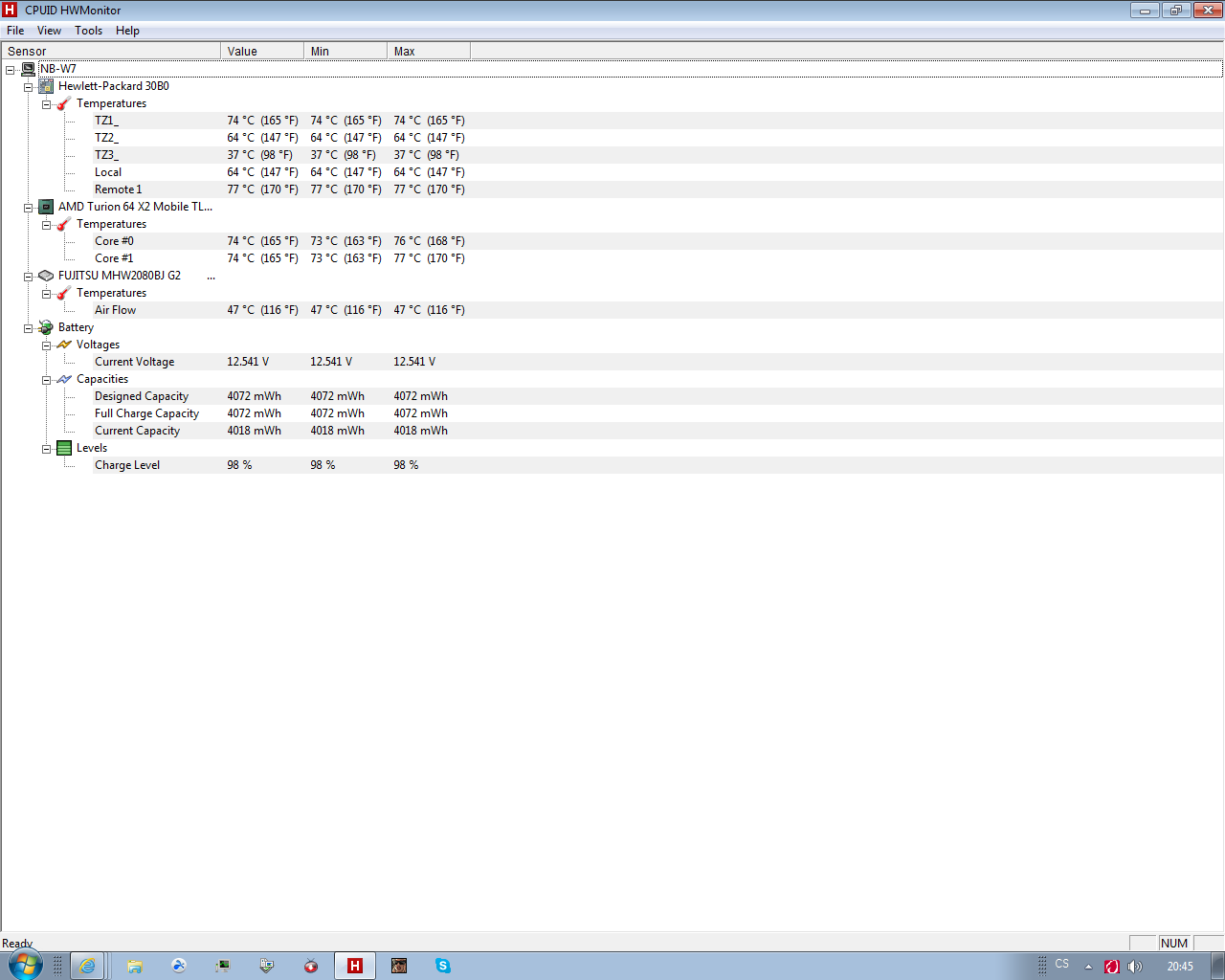The height and width of the screenshot is (980, 1225).
Task: Collapse the Capacities node
Action: click(x=46, y=380)
